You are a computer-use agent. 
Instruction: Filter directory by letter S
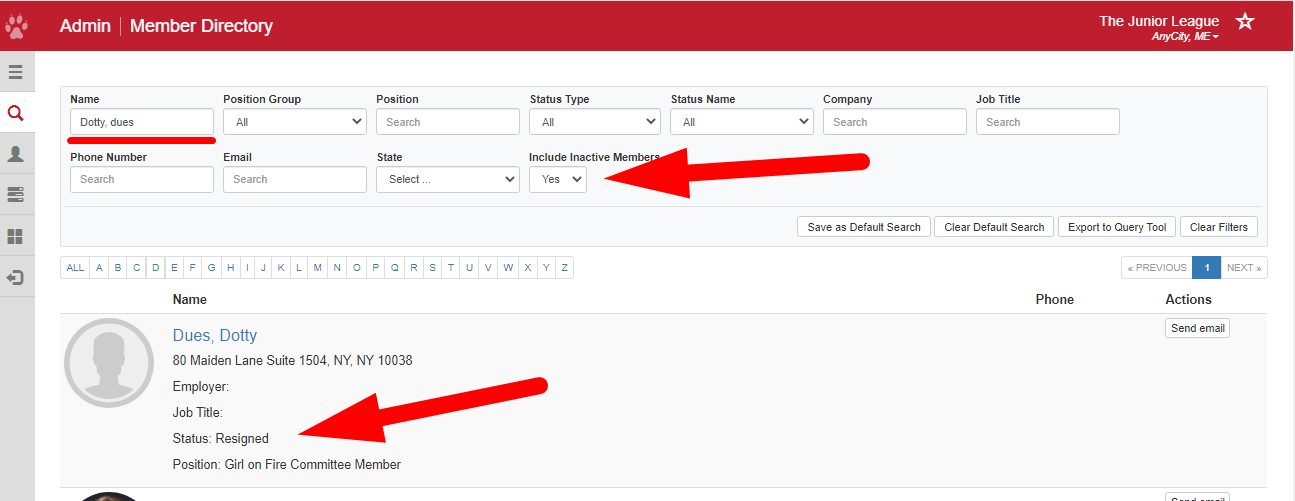(432, 267)
